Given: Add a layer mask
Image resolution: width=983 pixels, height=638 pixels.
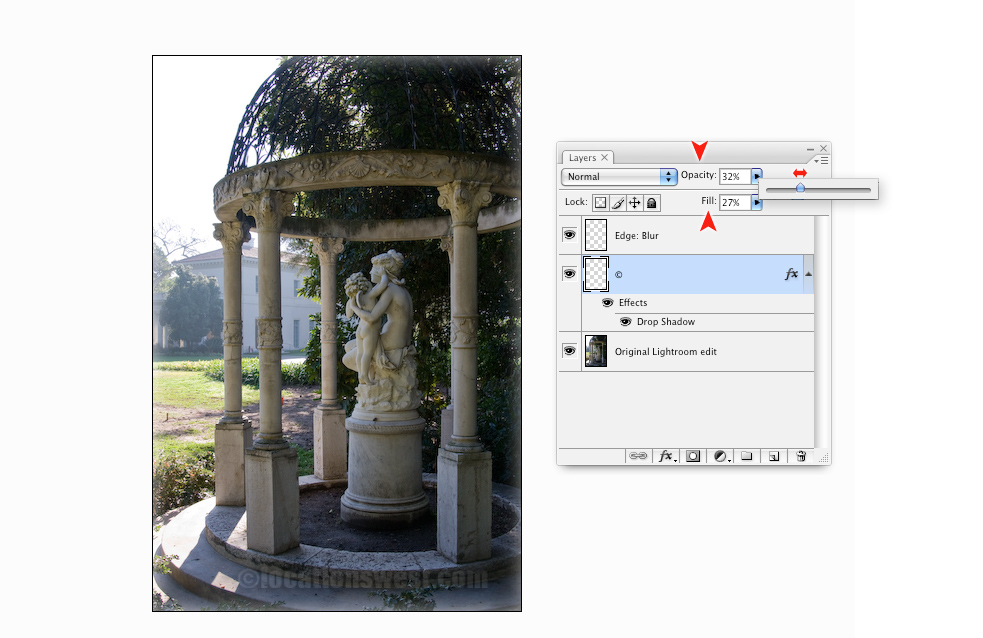Looking at the screenshot, I should [694, 457].
